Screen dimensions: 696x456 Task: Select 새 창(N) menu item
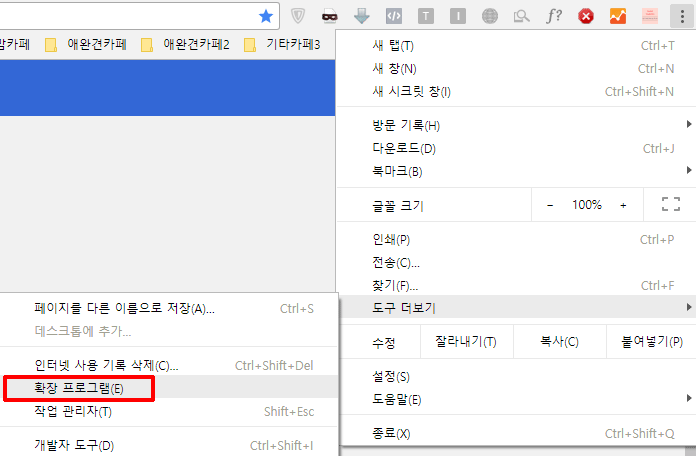pos(516,69)
